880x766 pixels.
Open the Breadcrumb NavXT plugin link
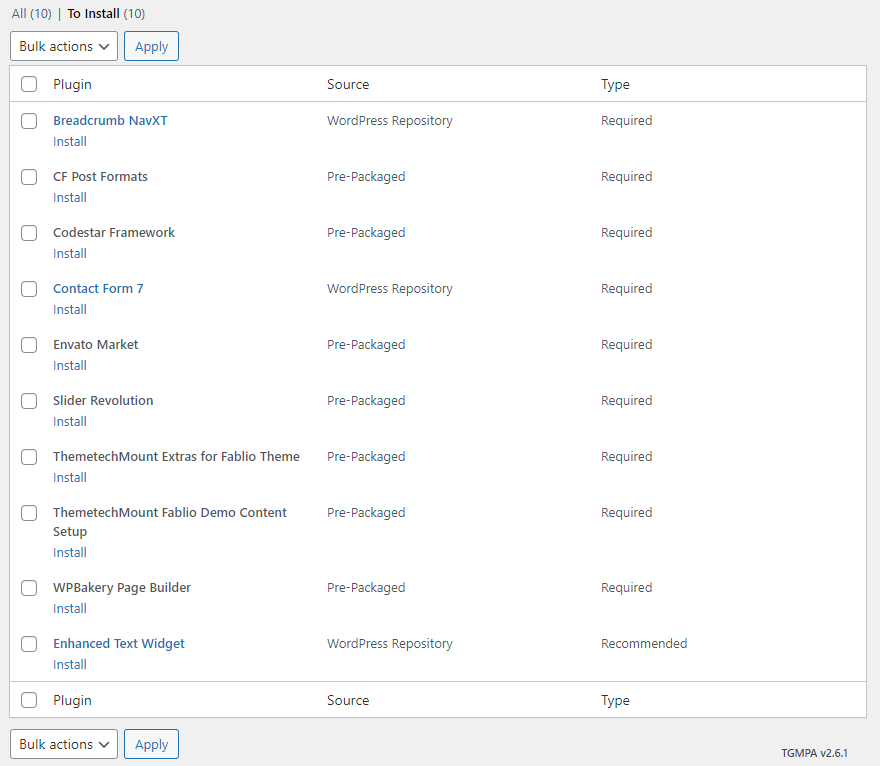click(110, 121)
